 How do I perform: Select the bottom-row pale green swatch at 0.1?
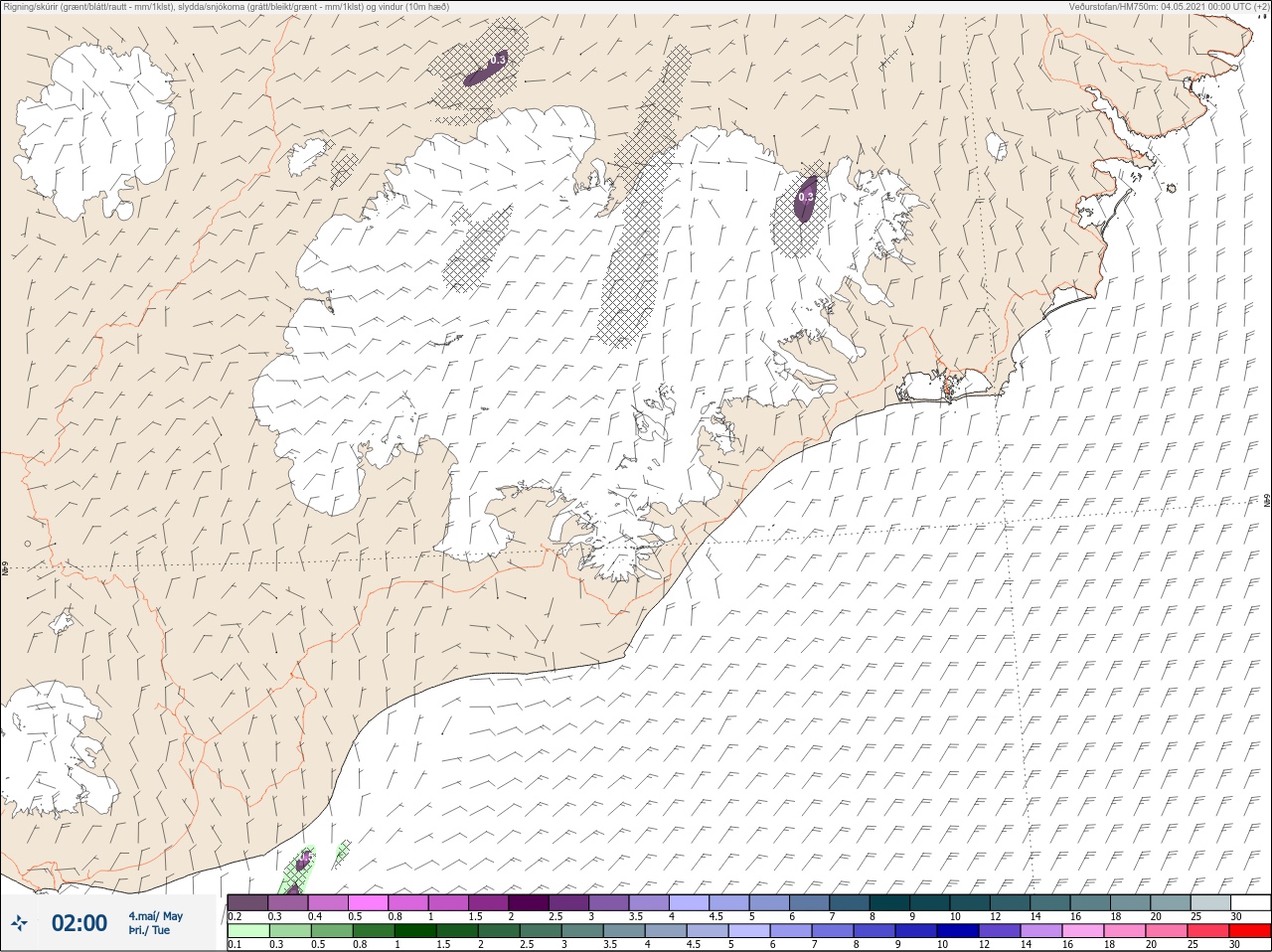(x=248, y=931)
